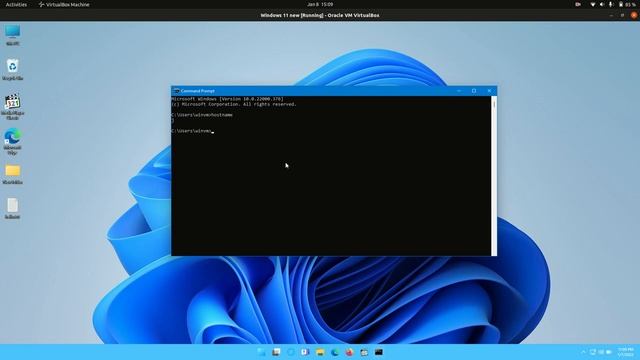The width and height of the screenshot is (640, 360).
Task: Open network icon in Windows tray
Action: [x=593, y=352]
